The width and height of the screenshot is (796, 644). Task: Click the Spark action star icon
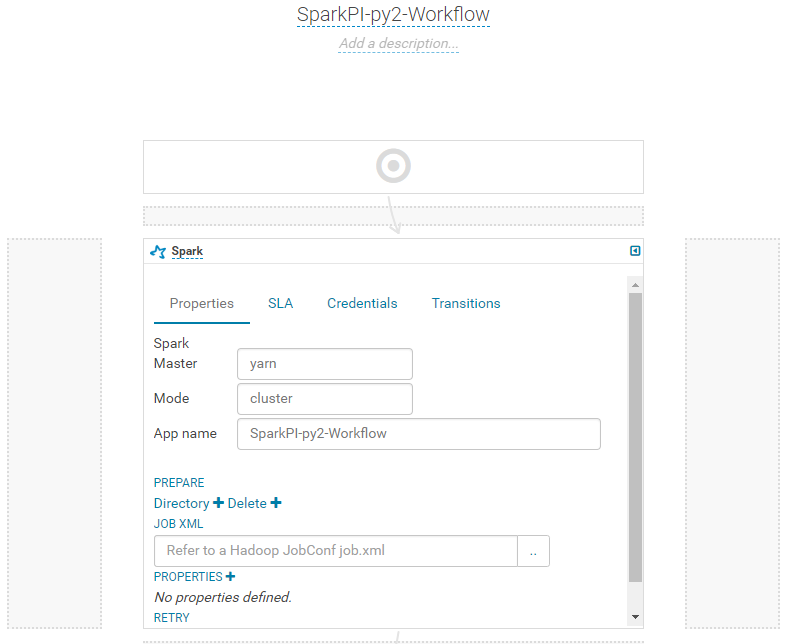click(157, 252)
